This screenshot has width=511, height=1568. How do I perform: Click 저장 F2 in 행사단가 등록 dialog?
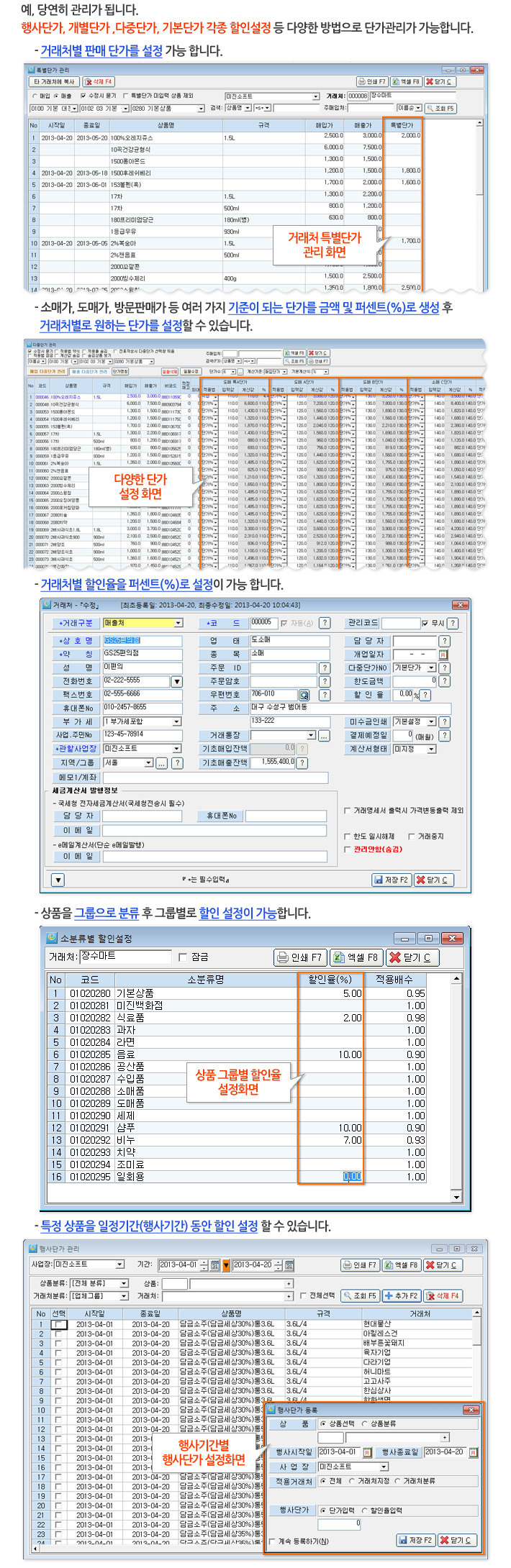click(416, 1540)
